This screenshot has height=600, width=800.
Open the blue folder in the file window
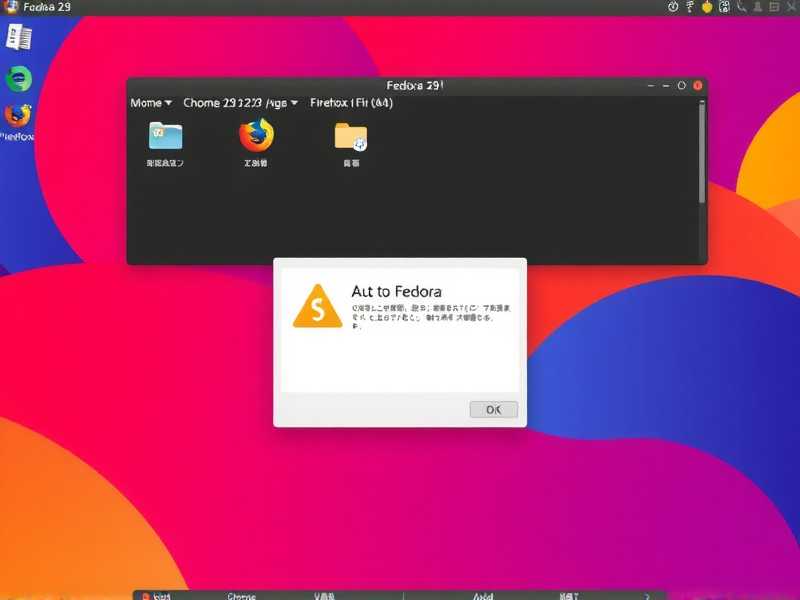pyautogui.click(x=165, y=138)
